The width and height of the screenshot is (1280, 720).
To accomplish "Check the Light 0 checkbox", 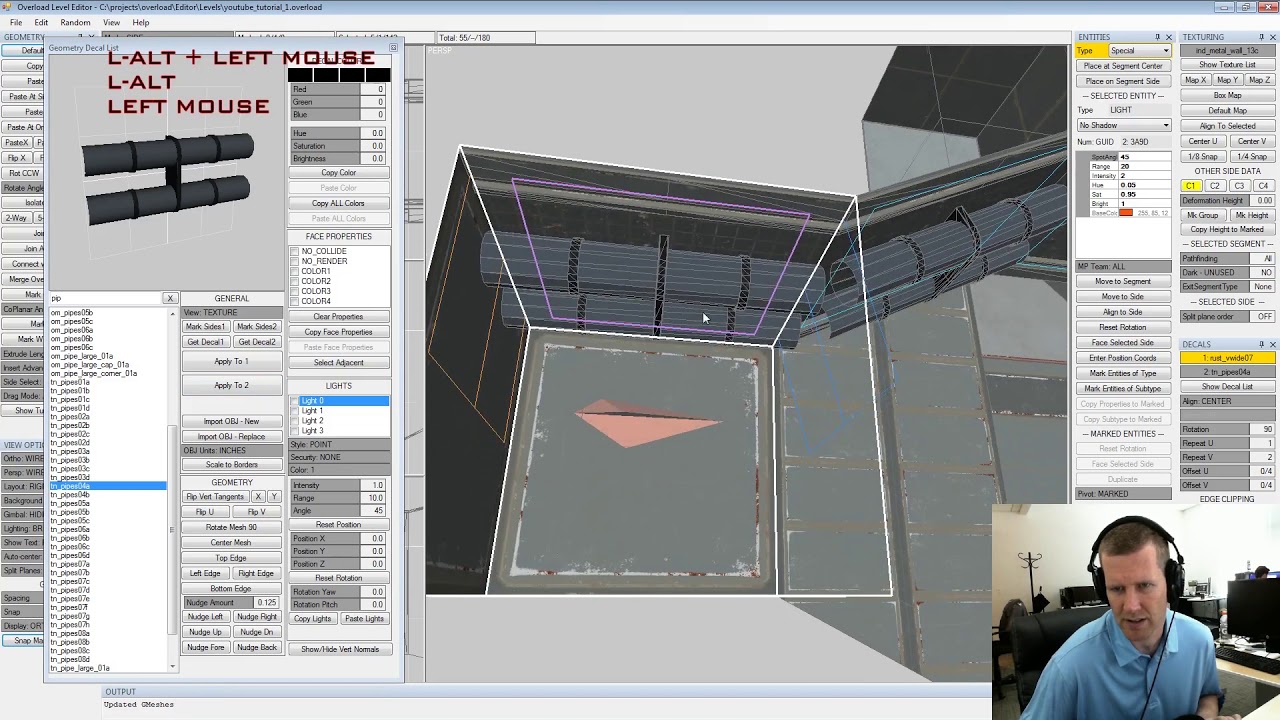I will pyautogui.click(x=296, y=401).
